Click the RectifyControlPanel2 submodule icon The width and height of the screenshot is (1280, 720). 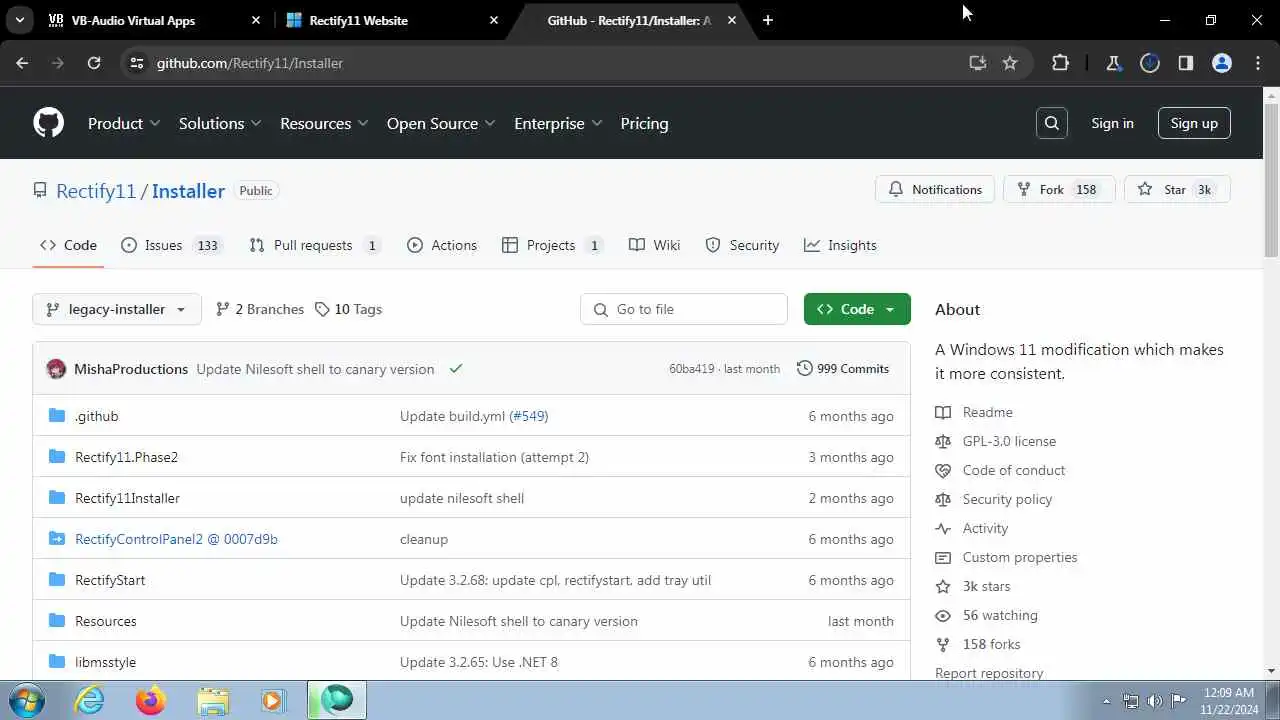[57, 539]
